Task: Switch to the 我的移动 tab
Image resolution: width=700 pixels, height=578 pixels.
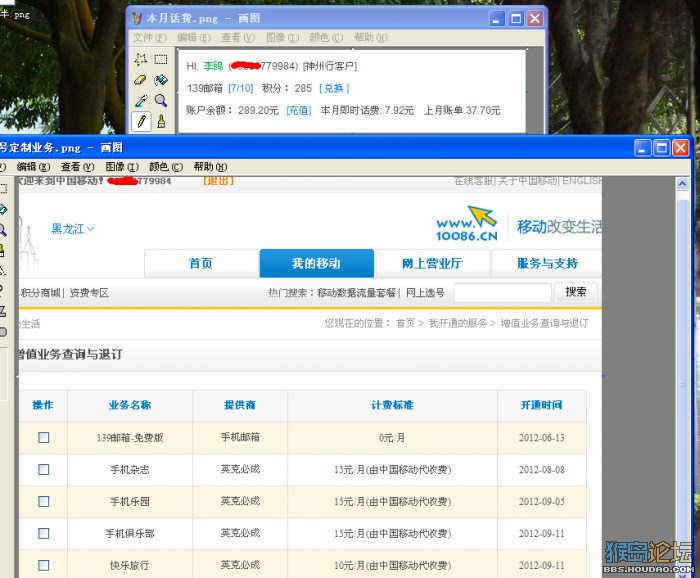Action: 317,263
